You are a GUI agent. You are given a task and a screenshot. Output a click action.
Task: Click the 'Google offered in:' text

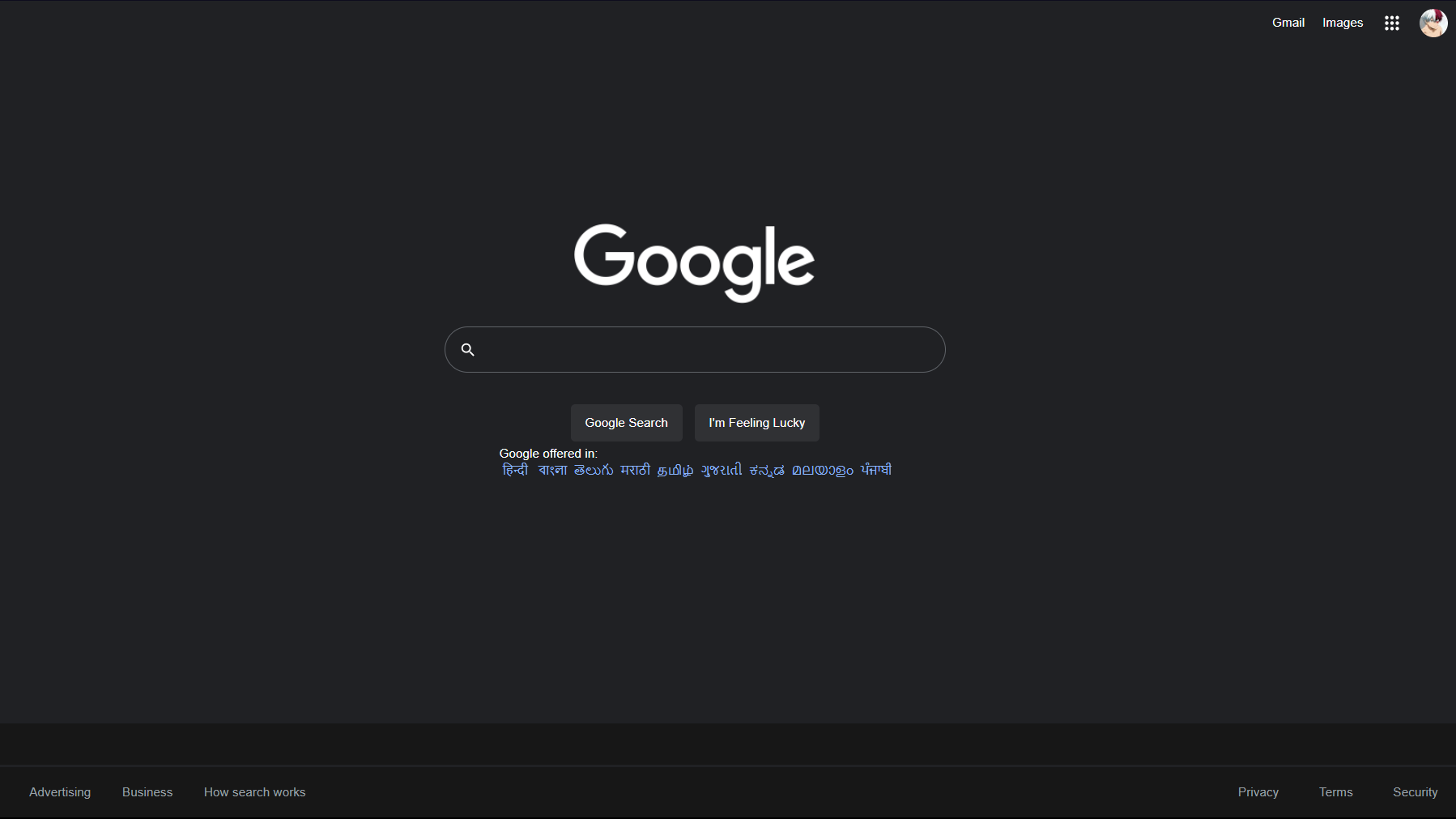point(548,454)
